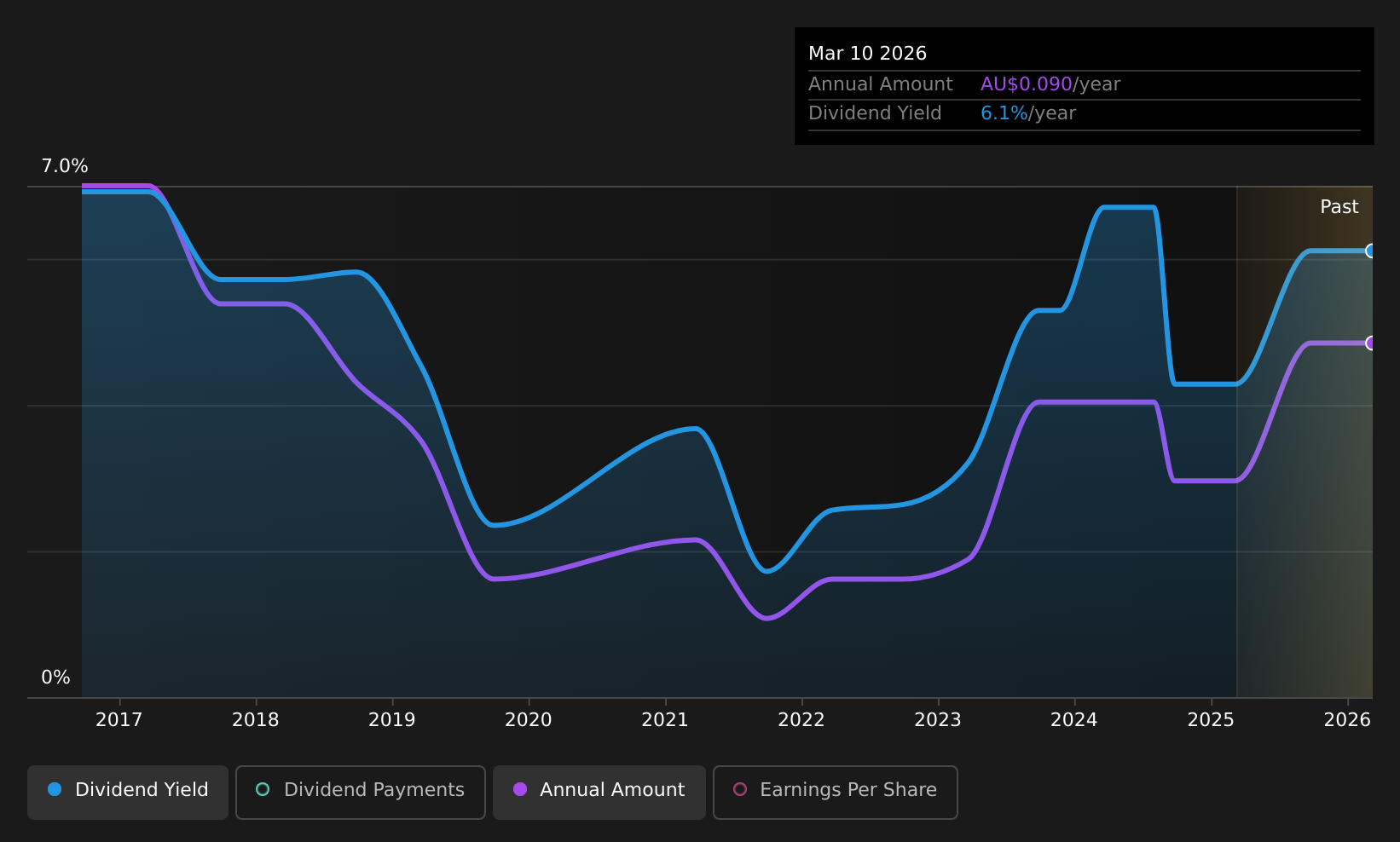Click the 2026 x-axis label
Screen dimensions: 1400x842
(1347, 720)
